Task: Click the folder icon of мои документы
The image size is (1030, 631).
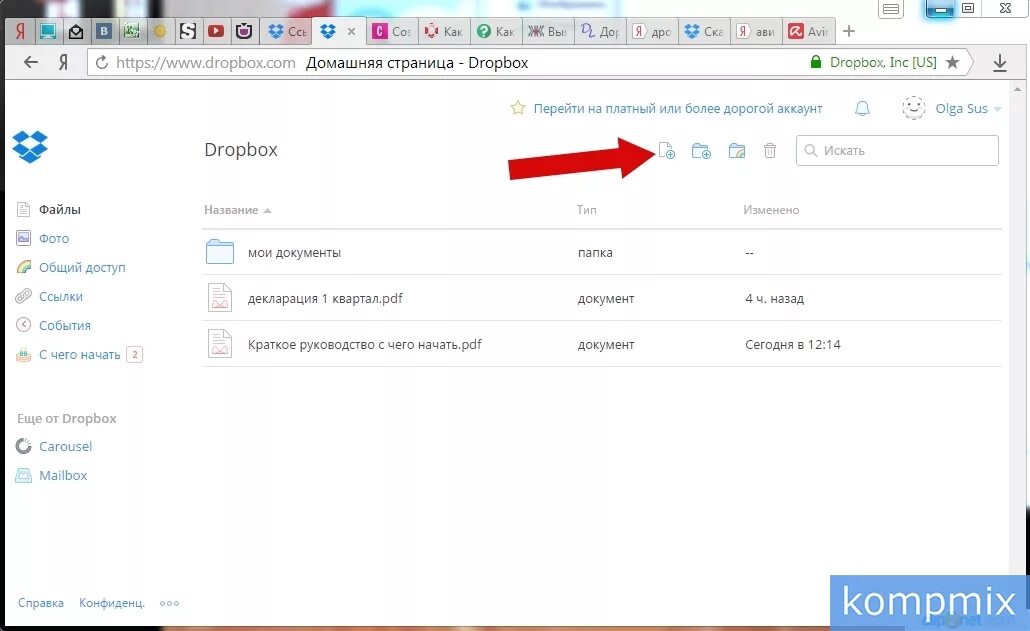Action: [x=219, y=251]
